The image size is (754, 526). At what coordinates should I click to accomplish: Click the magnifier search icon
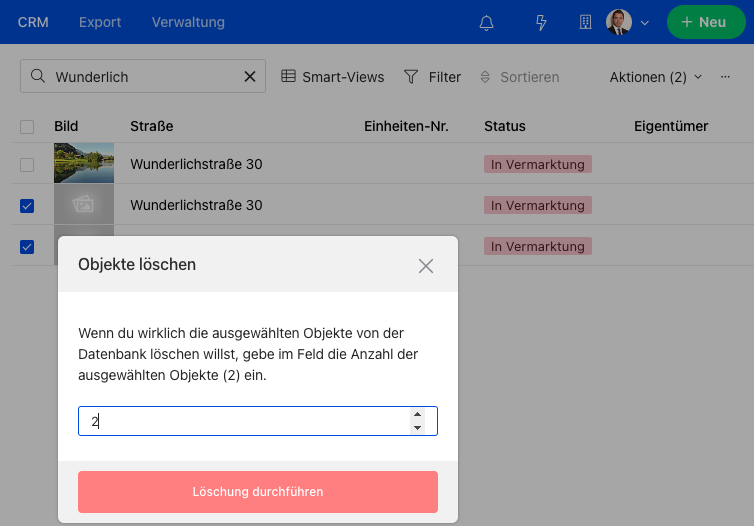point(38,76)
